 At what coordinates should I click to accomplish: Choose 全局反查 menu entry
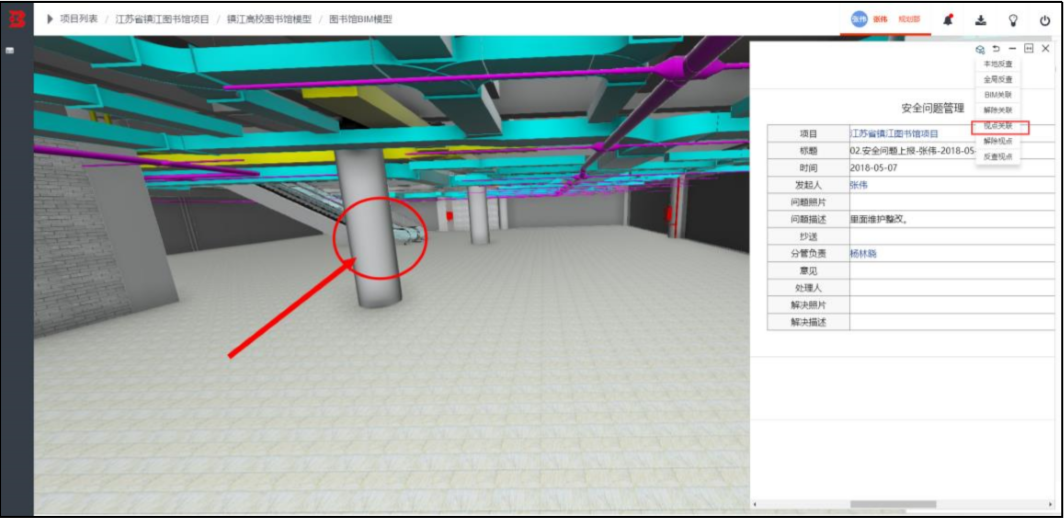998,79
